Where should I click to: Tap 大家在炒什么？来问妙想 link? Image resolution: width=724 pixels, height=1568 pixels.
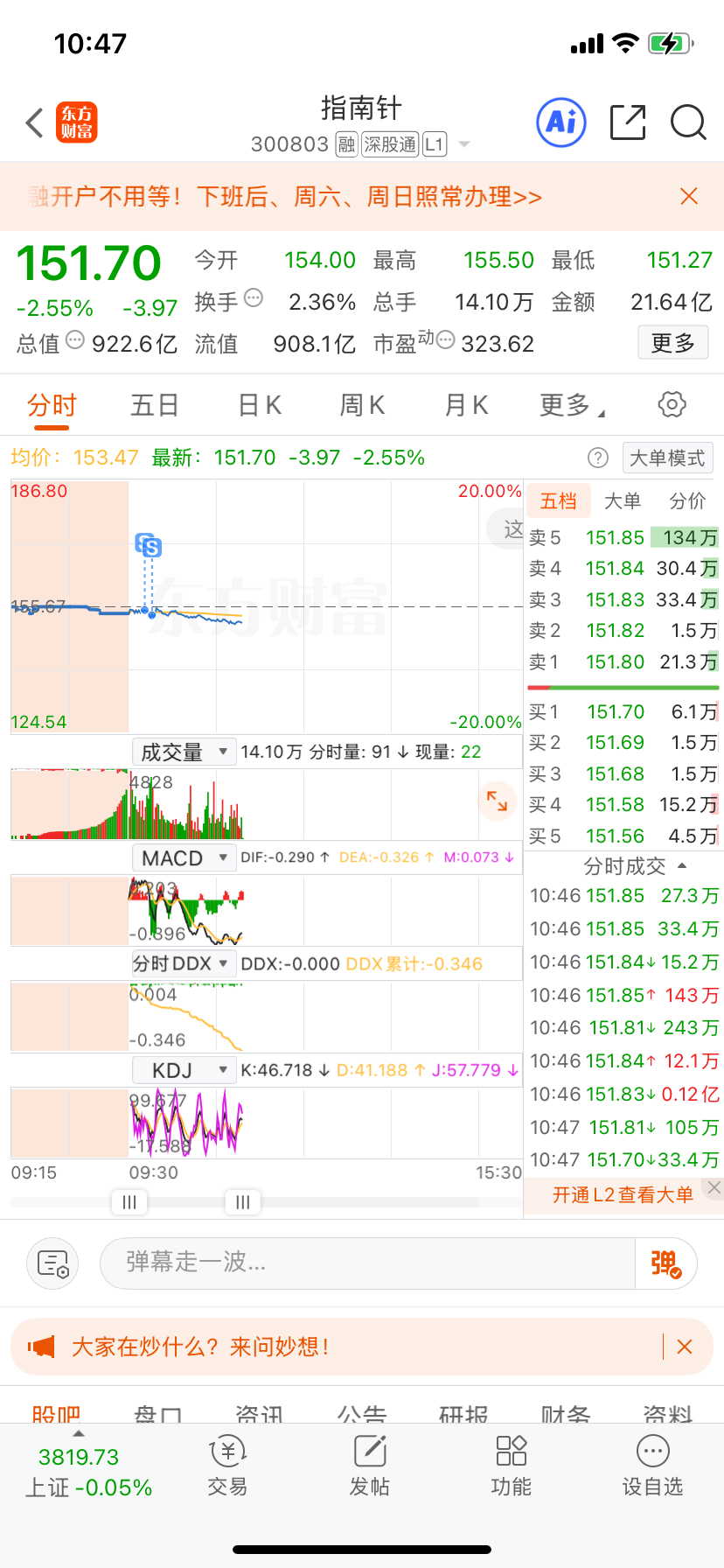coord(201,1347)
